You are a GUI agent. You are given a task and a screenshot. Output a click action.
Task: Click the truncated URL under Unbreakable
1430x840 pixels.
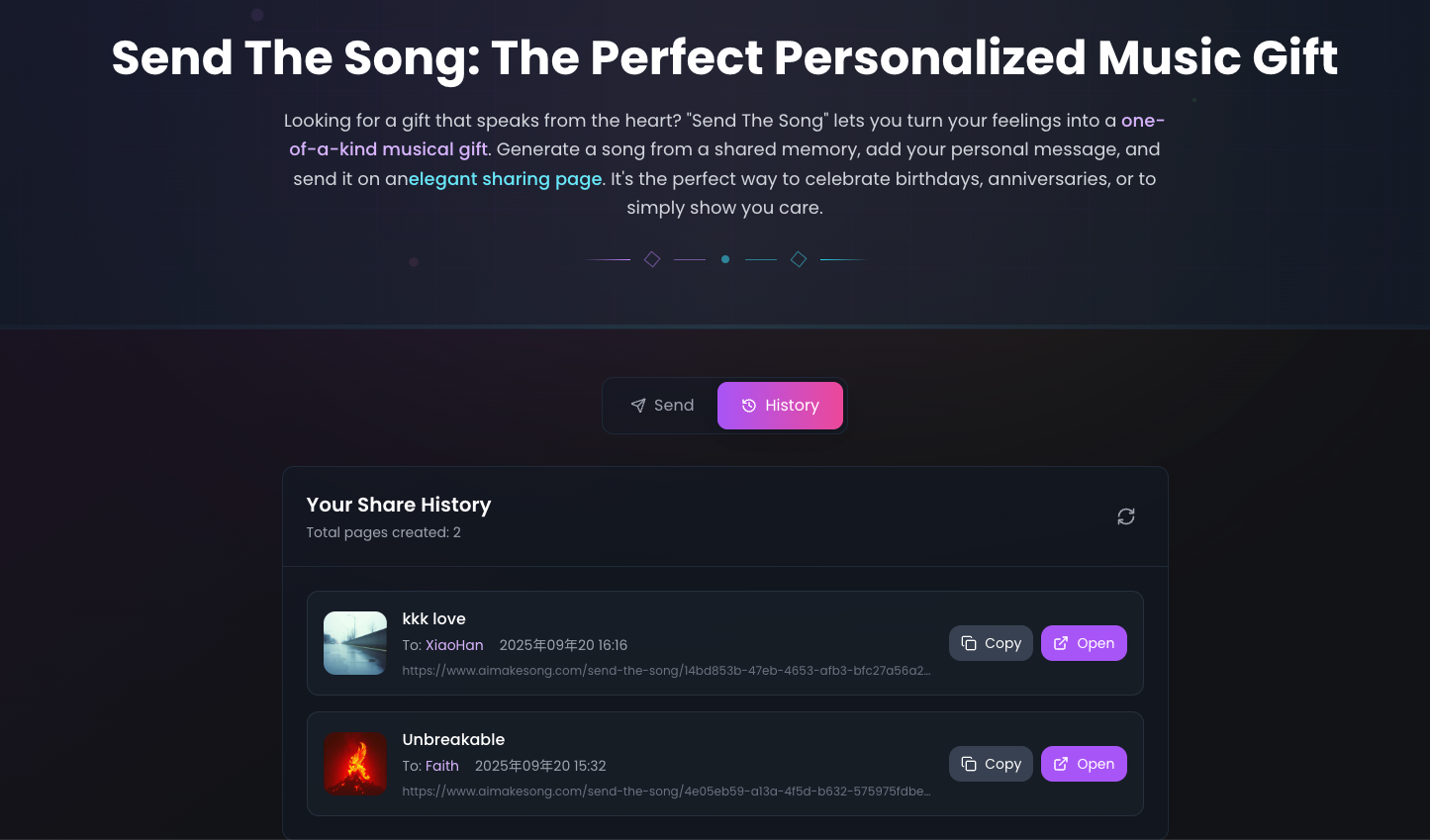(x=666, y=792)
